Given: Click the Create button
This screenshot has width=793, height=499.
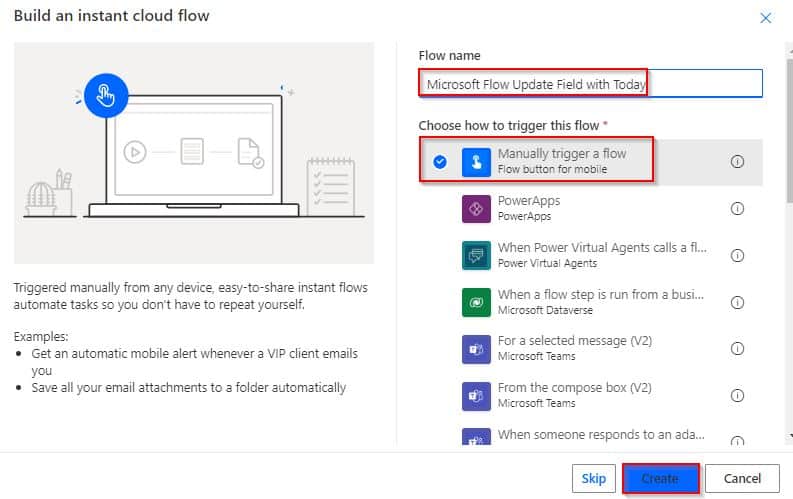Looking at the screenshot, I should coord(660,478).
